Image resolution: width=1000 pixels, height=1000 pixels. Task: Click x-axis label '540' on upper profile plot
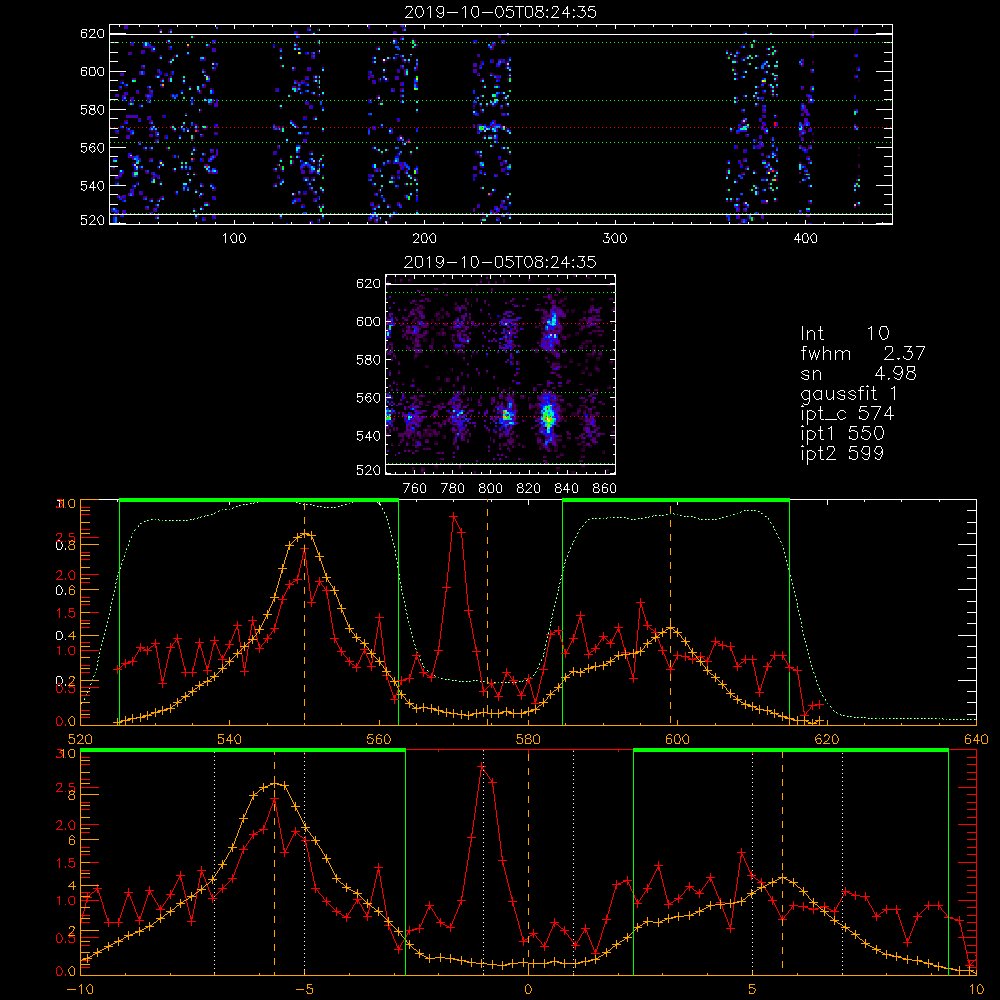tap(230, 740)
